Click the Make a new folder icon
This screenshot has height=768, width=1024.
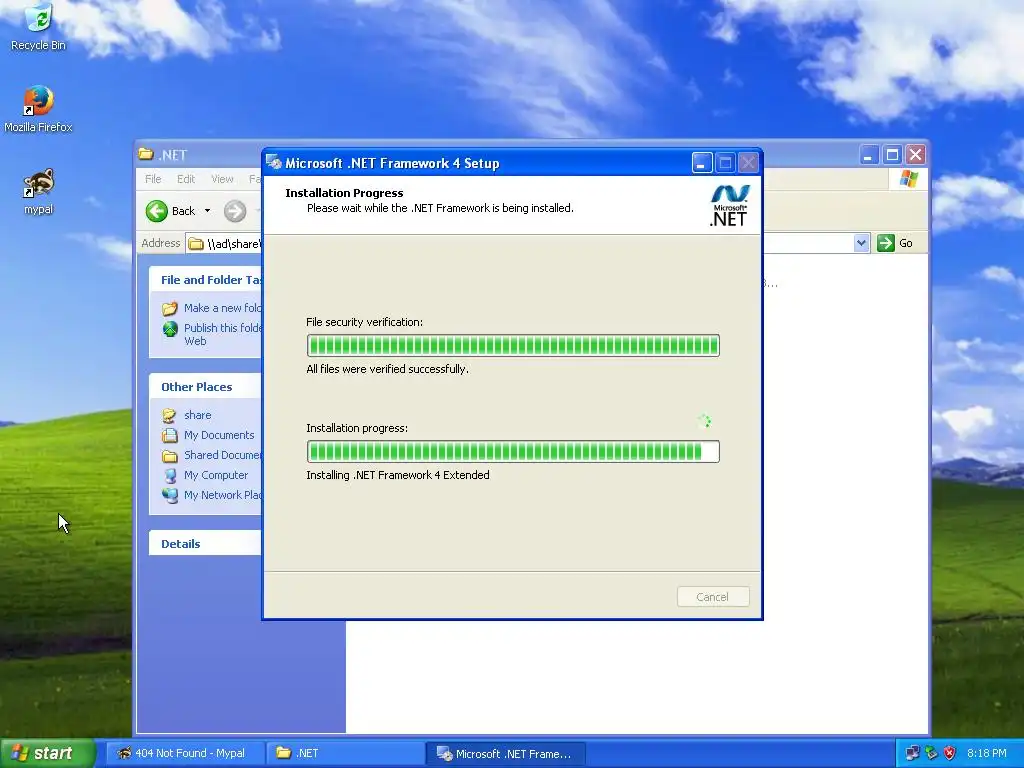[170, 308]
